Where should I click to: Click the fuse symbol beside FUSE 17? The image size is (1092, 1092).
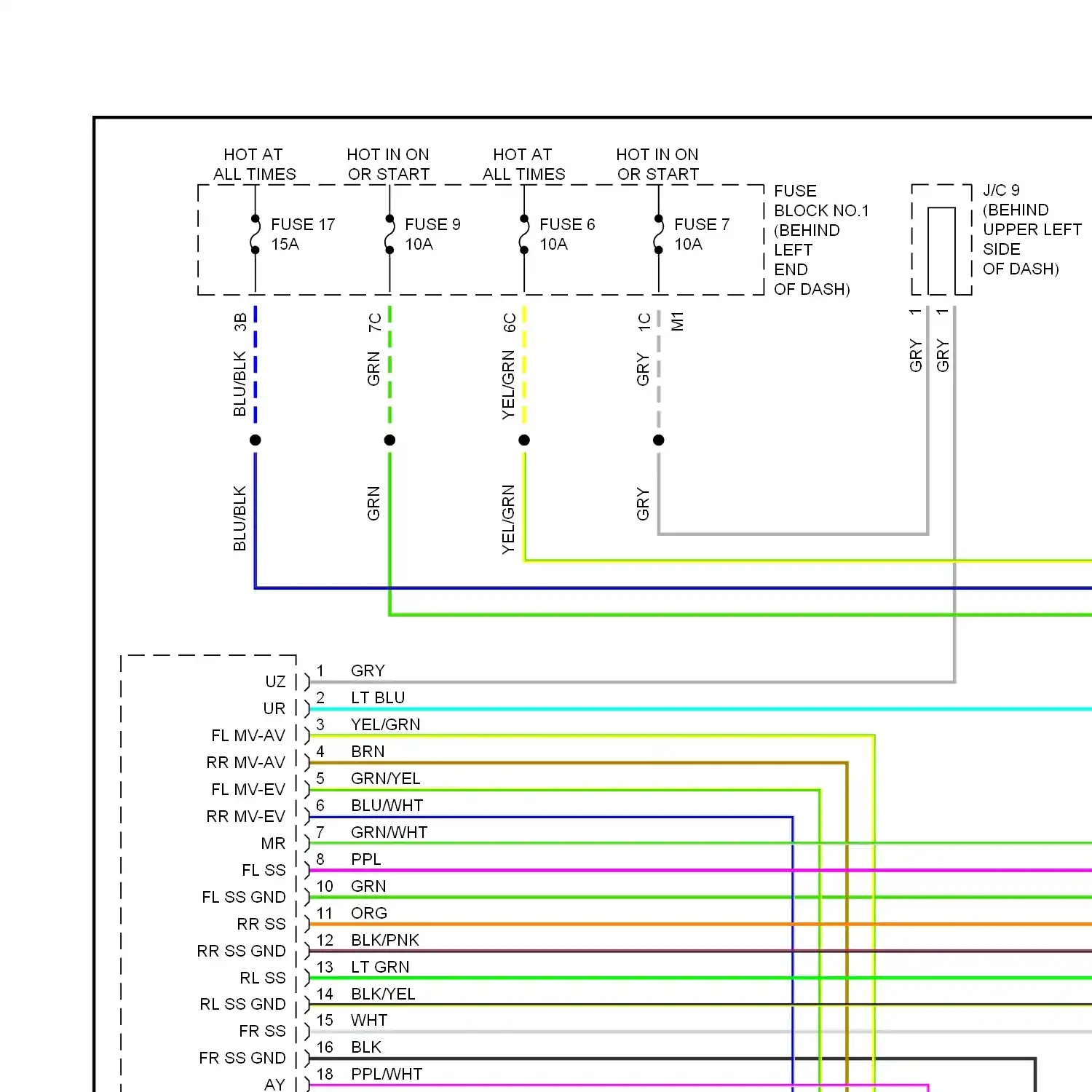point(255,234)
